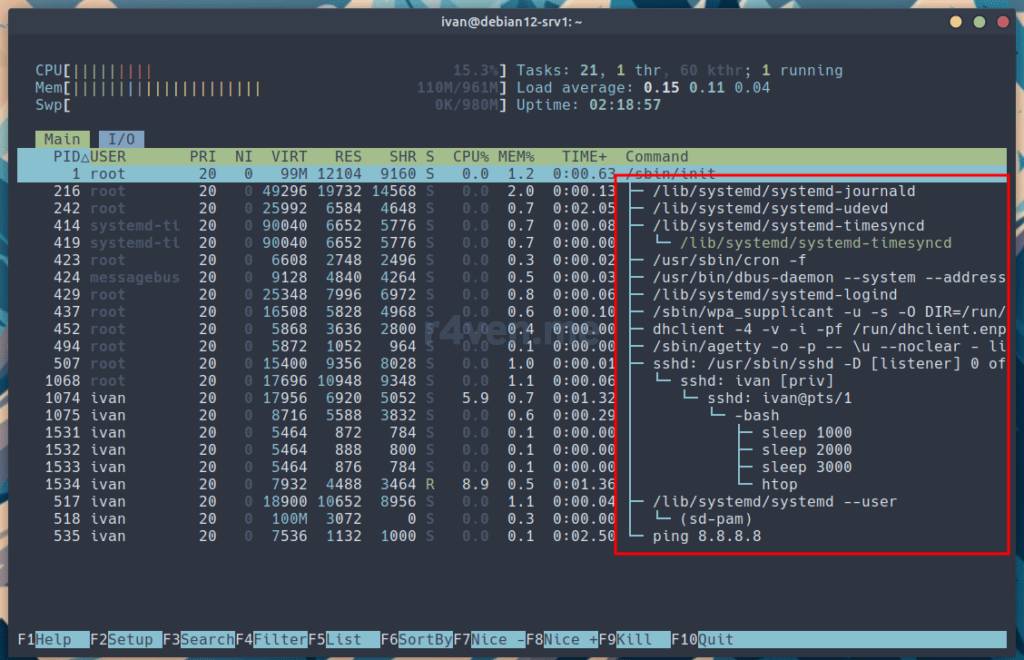The height and width of the screenshot is (660, 1024).
Task: Select the htop process row in the tree
Action: tap(779, 484)
